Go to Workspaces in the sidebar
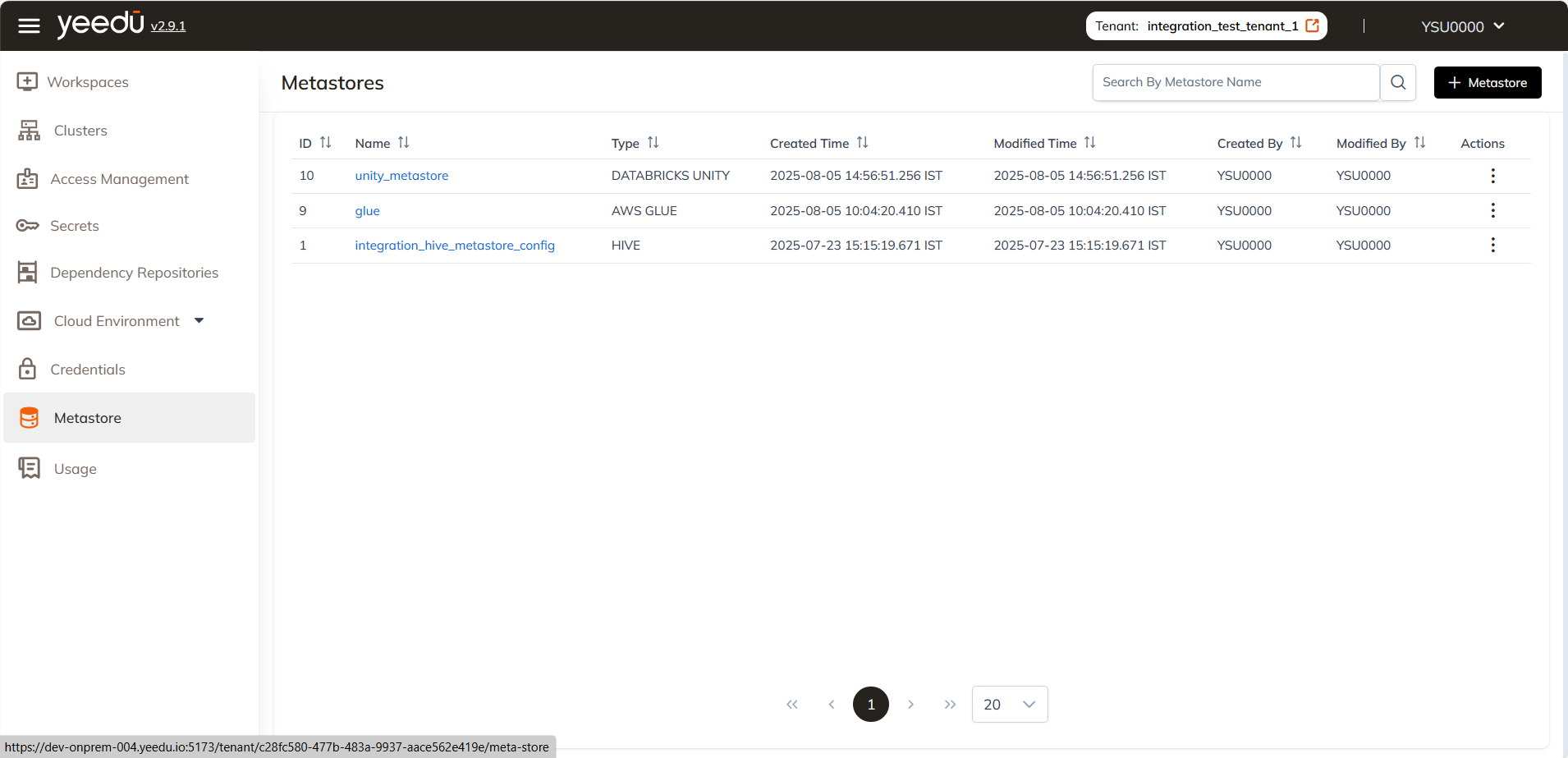The height and width of the screenshot is (758, 1568). pos(87,82)
